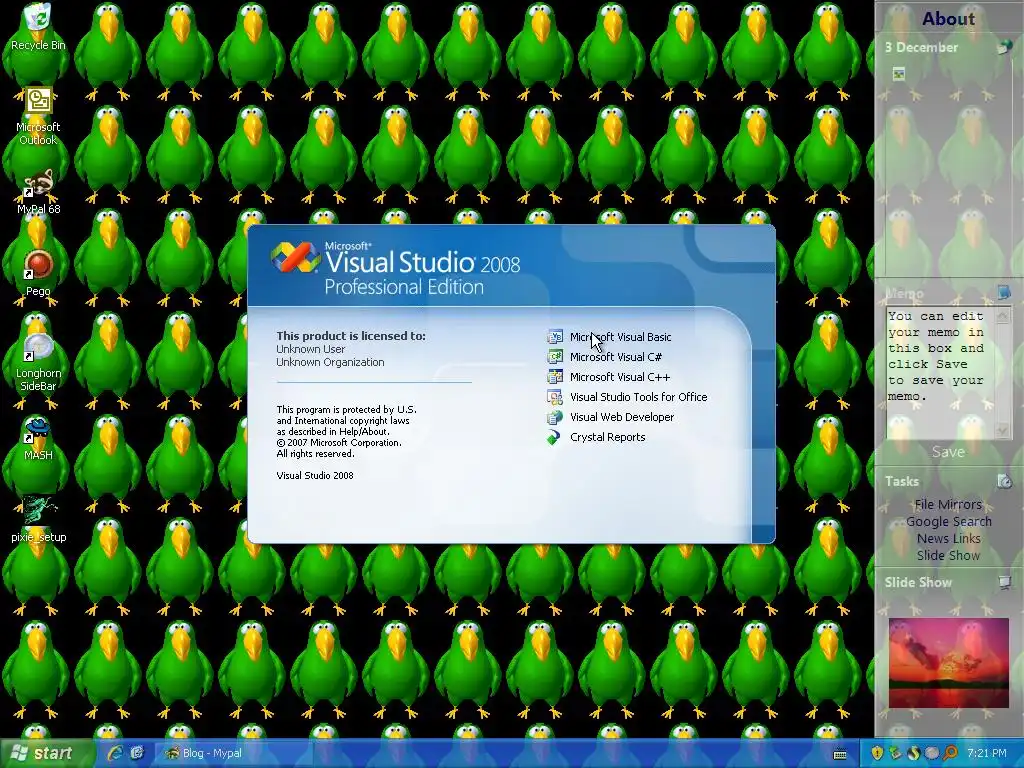Click the orange magnifier tray icon
This screenshot has width=1024, height=768.
click(x=950, y=753)
